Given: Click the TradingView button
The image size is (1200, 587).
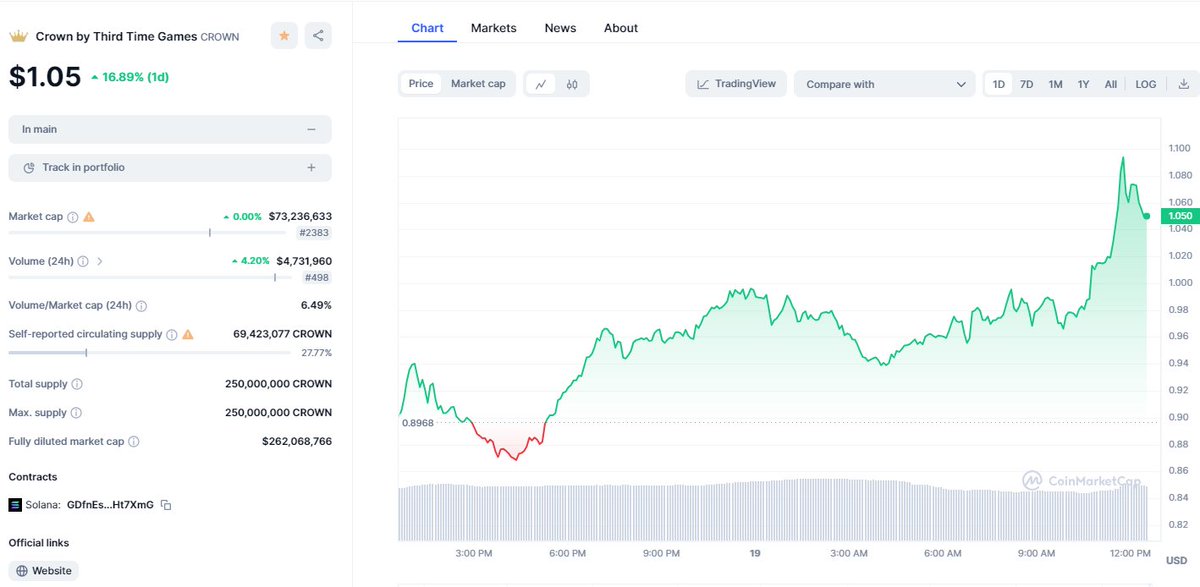Looking at the screenshot, I should pyautogui.click(x=737, y=84).
